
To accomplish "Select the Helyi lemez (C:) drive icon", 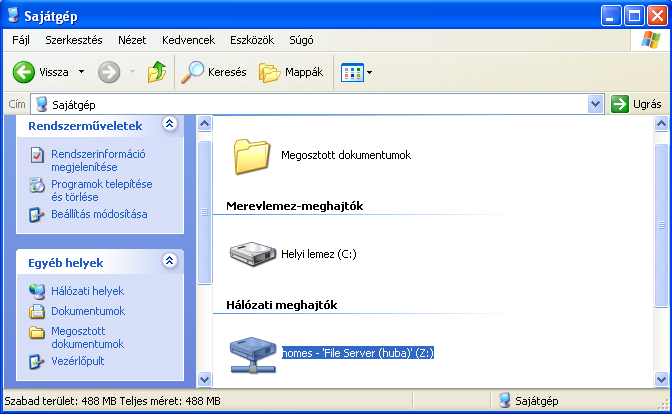I will 252,253.
